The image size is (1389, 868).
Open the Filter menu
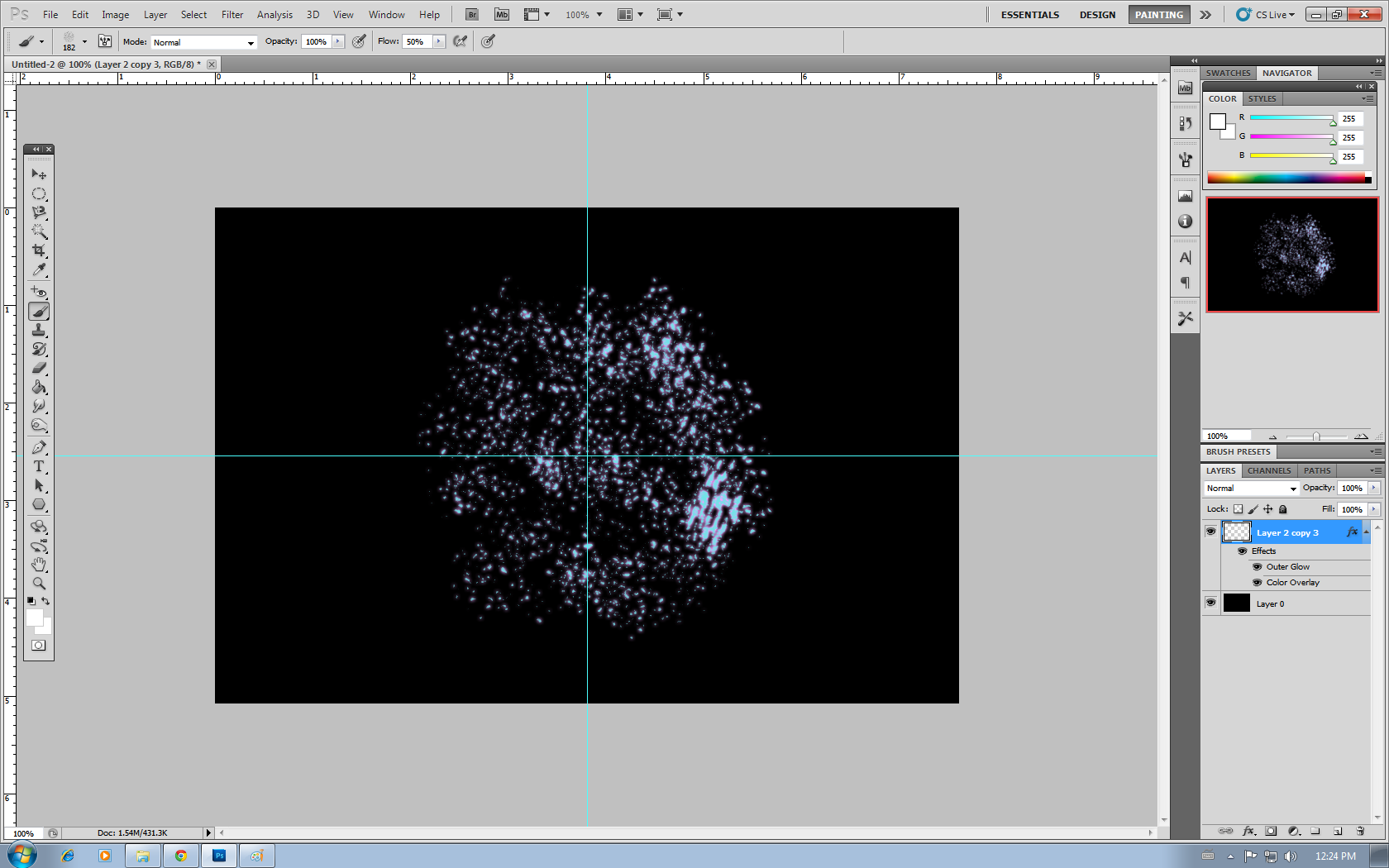[232, 15]
